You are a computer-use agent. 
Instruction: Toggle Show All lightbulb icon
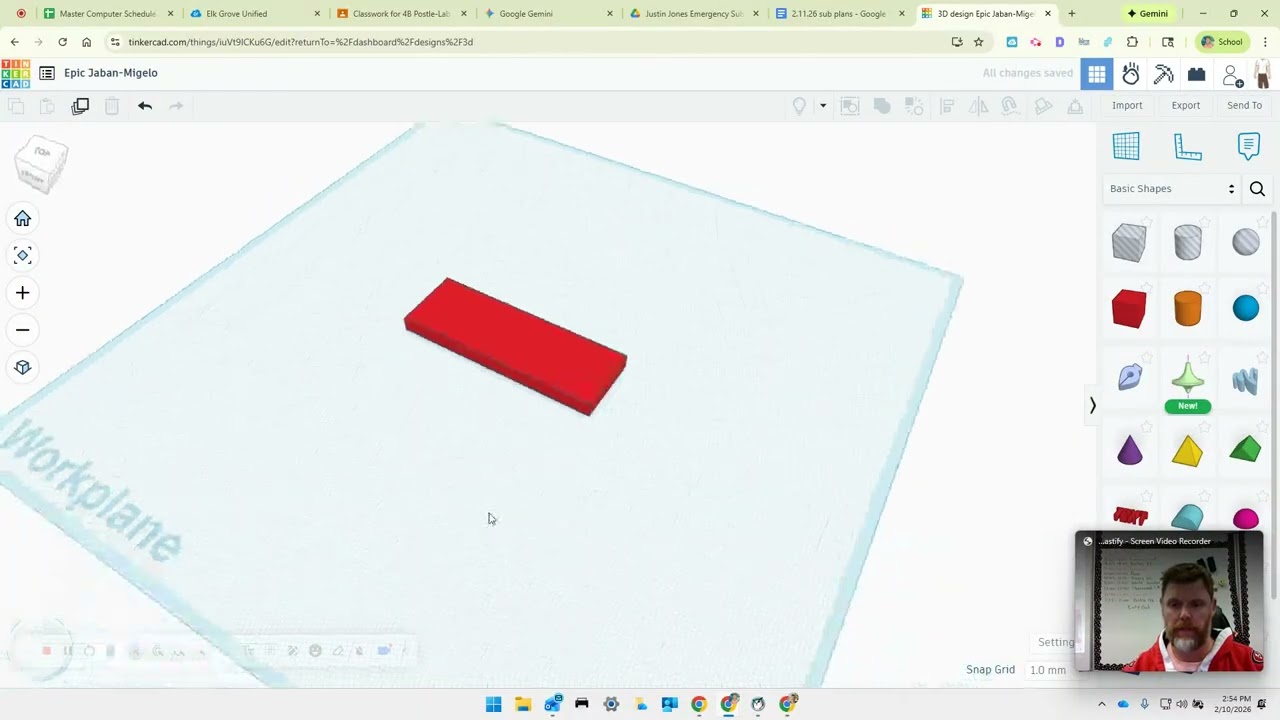(799, 106)
